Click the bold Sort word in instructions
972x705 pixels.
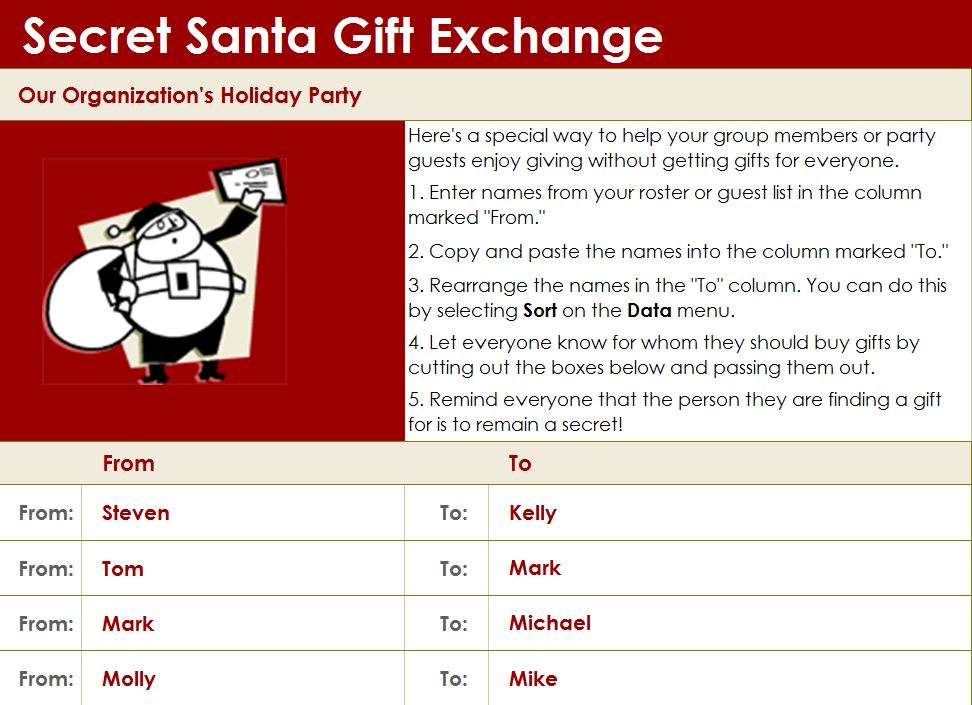pyautogui.click(x=540, y=310)
